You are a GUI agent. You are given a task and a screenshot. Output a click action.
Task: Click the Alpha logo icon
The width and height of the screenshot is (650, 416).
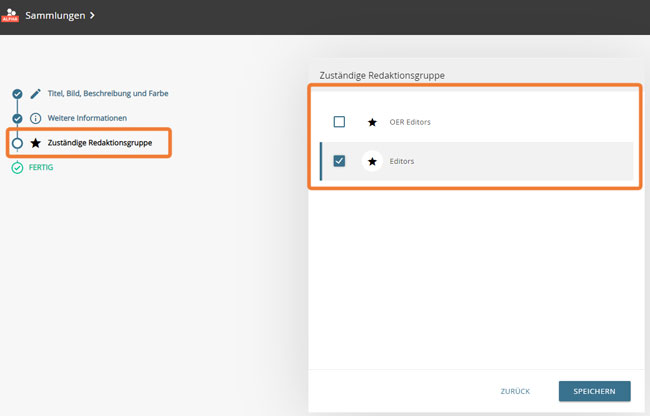pos(10,15)
